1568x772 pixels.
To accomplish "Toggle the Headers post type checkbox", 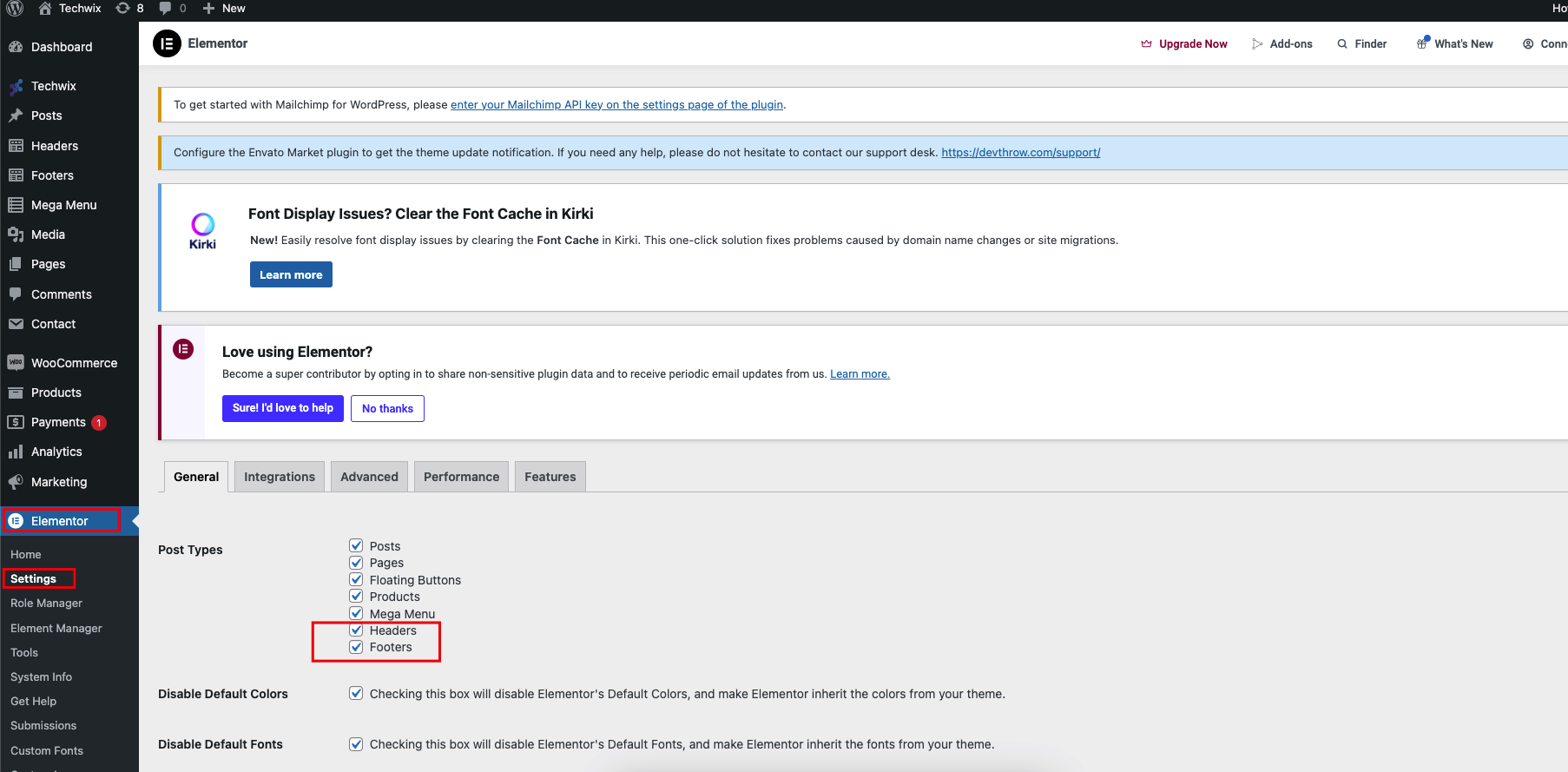I will point(356,630).
